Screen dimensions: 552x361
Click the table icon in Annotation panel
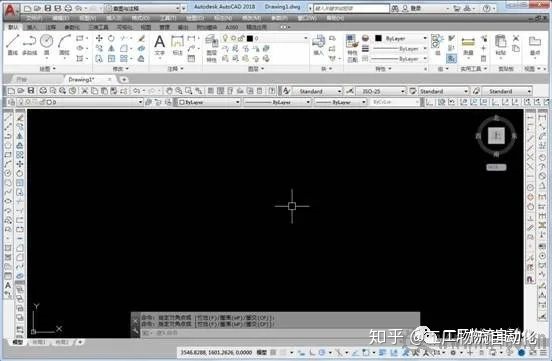pos(192,58)
